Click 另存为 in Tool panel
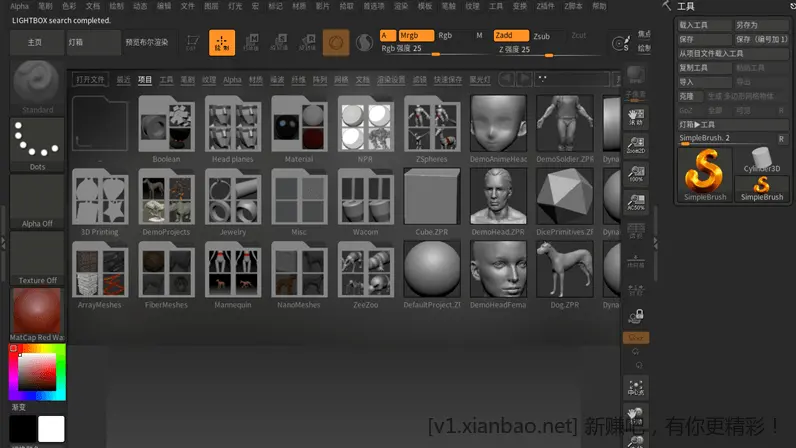This screenshot has height=448, width=796. pos(761,25)
